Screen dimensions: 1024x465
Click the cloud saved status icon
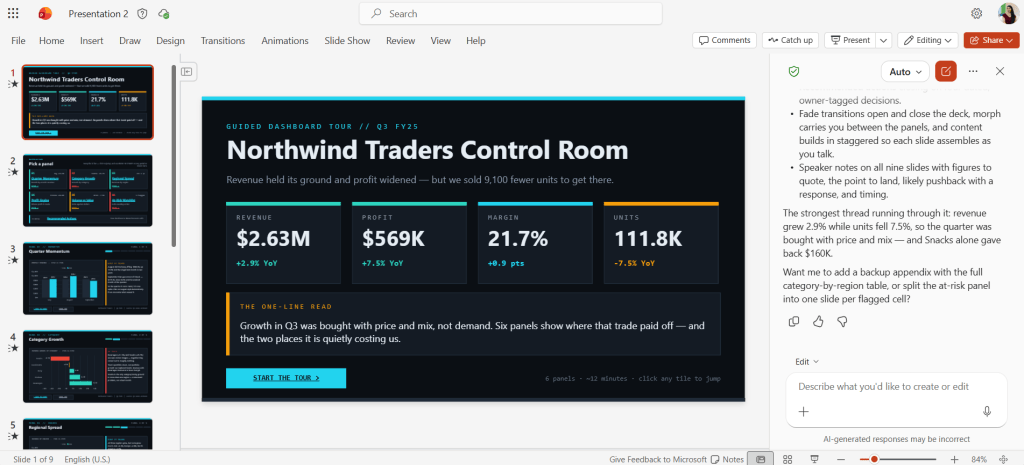[163, 14]
